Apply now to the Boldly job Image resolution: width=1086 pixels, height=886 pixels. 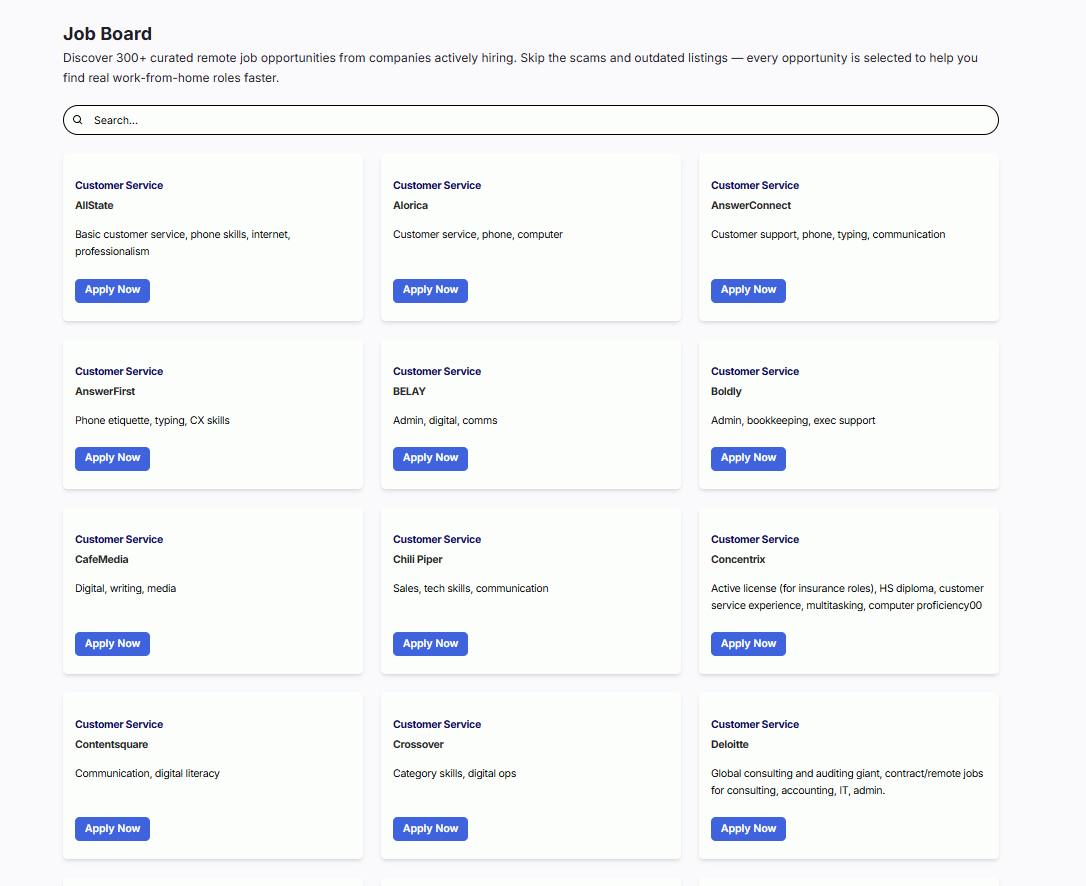pos(748,458)
